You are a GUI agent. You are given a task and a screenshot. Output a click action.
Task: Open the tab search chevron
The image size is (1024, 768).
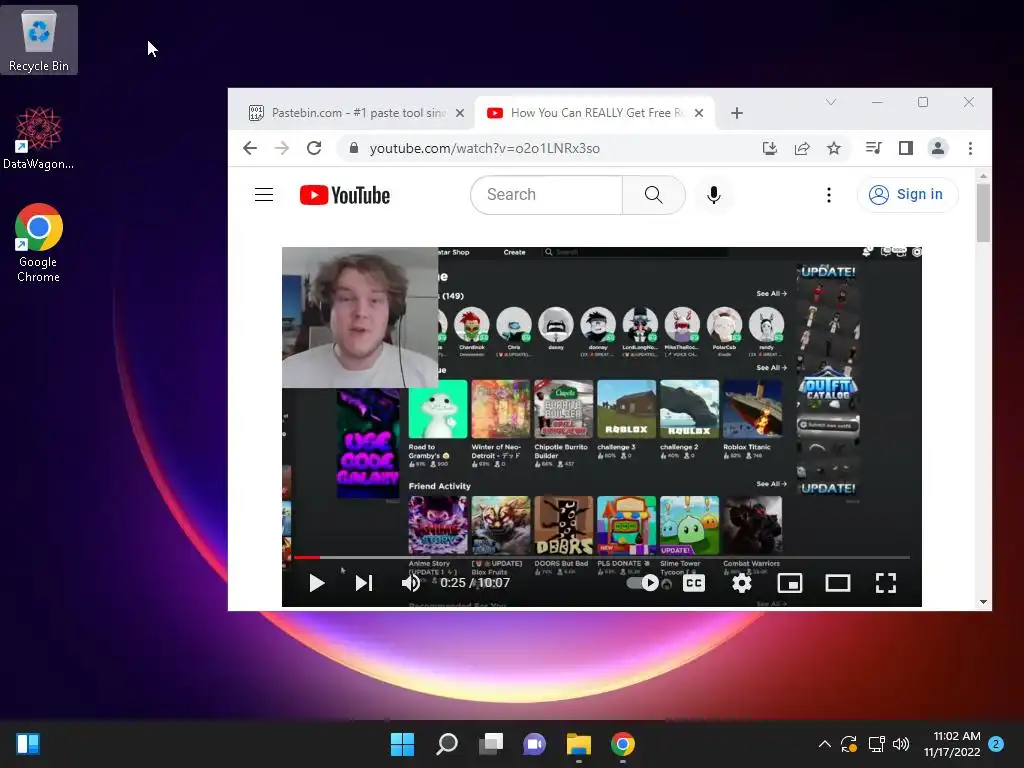tap(831, 102)
